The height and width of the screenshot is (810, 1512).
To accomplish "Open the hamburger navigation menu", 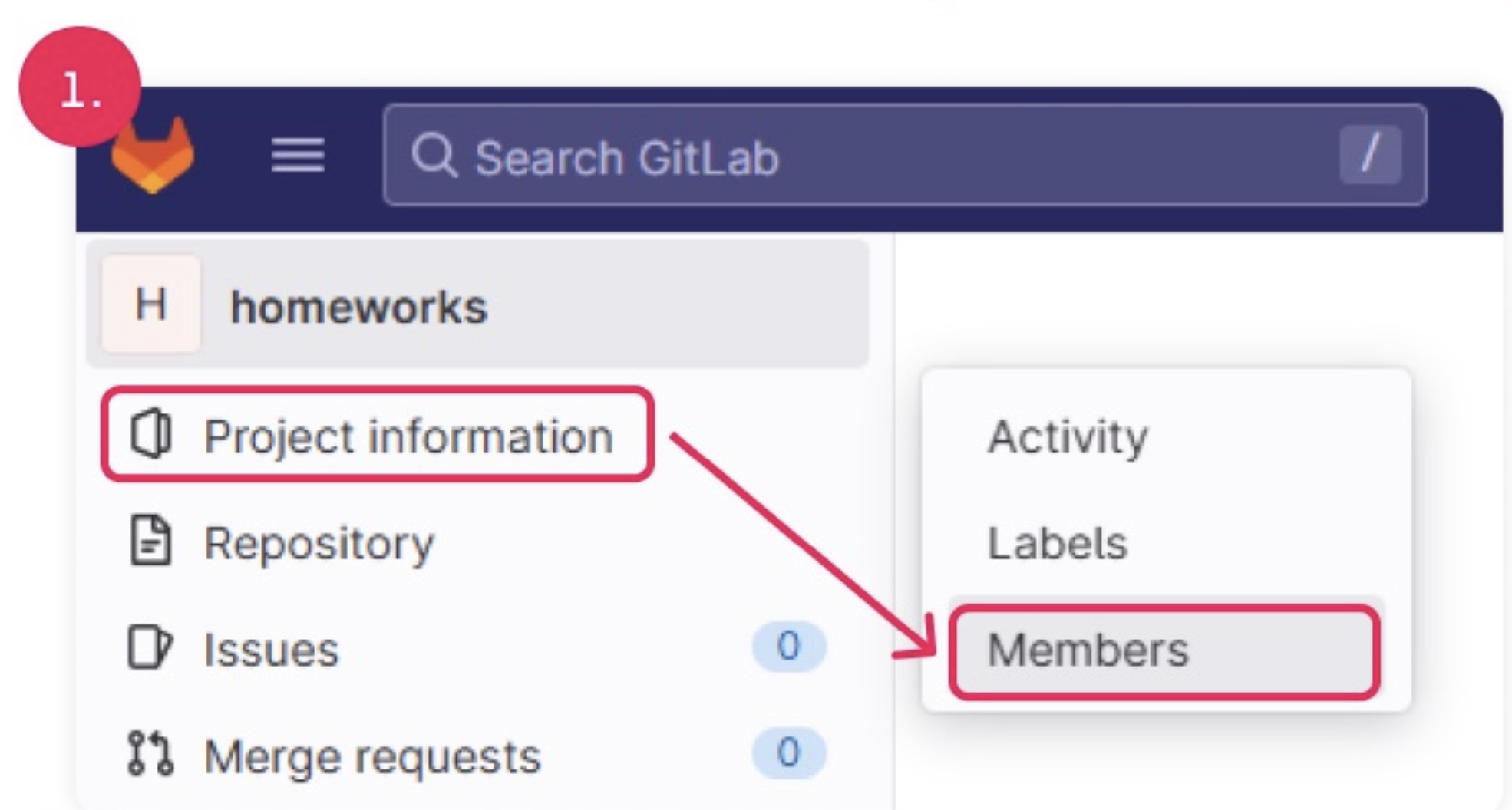I will coord(298,156).
